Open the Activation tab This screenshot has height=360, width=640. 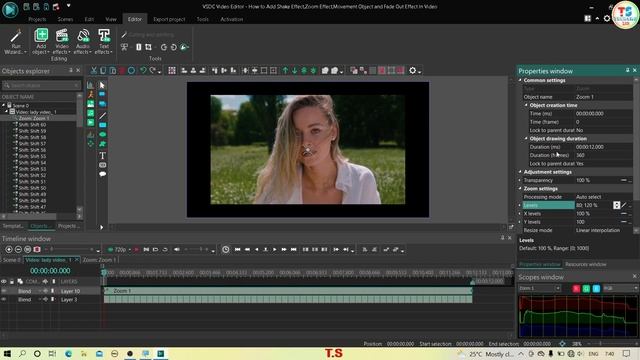tap(231, 19)
